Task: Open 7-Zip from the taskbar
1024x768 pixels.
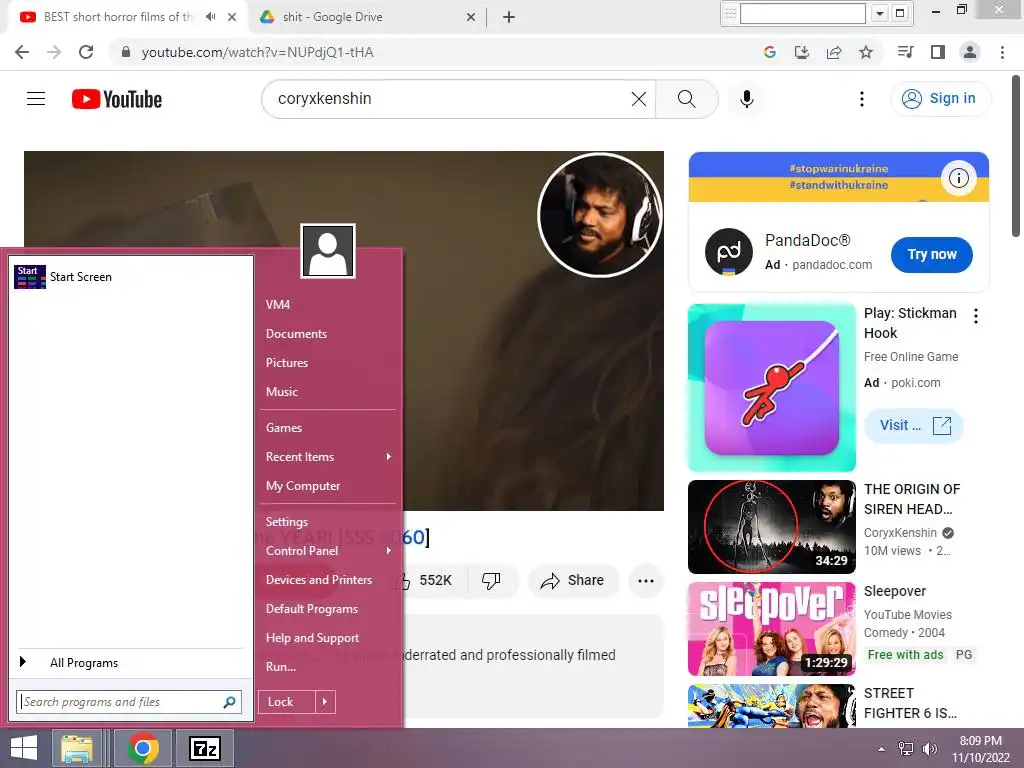Action: click(204, 748)
